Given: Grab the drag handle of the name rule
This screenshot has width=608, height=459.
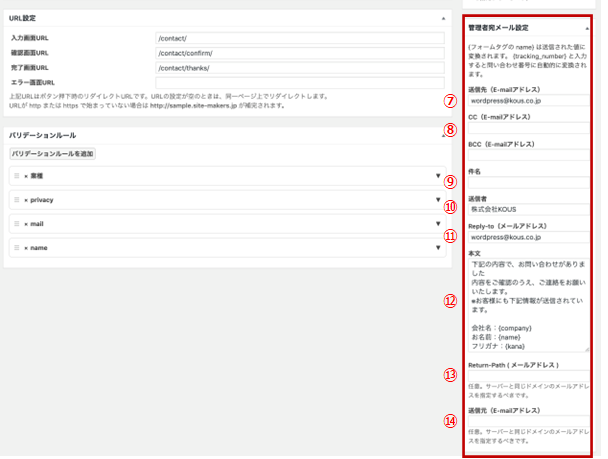Looking at the screenshot, I should pyautogui.click(x=16, y=247).
